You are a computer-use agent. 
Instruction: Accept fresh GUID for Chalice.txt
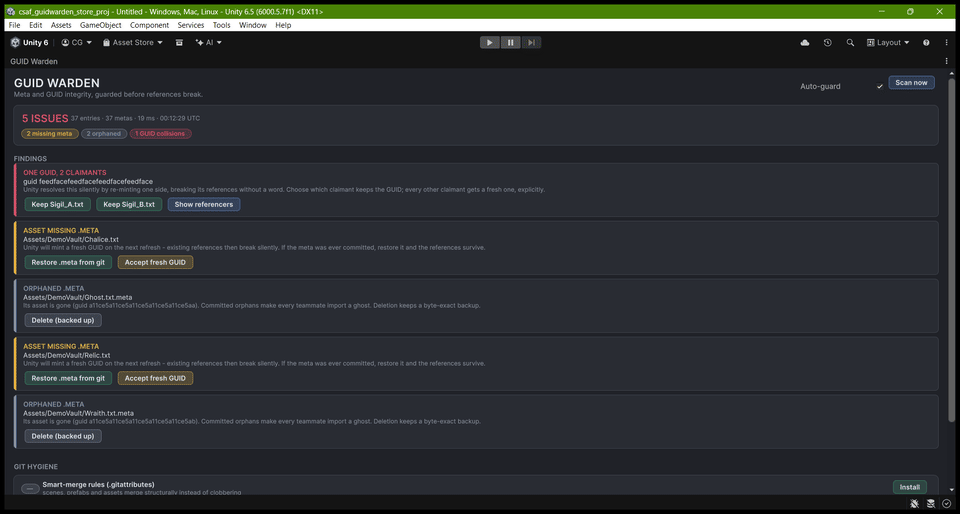pyautogui.click(x=155, y=262)
